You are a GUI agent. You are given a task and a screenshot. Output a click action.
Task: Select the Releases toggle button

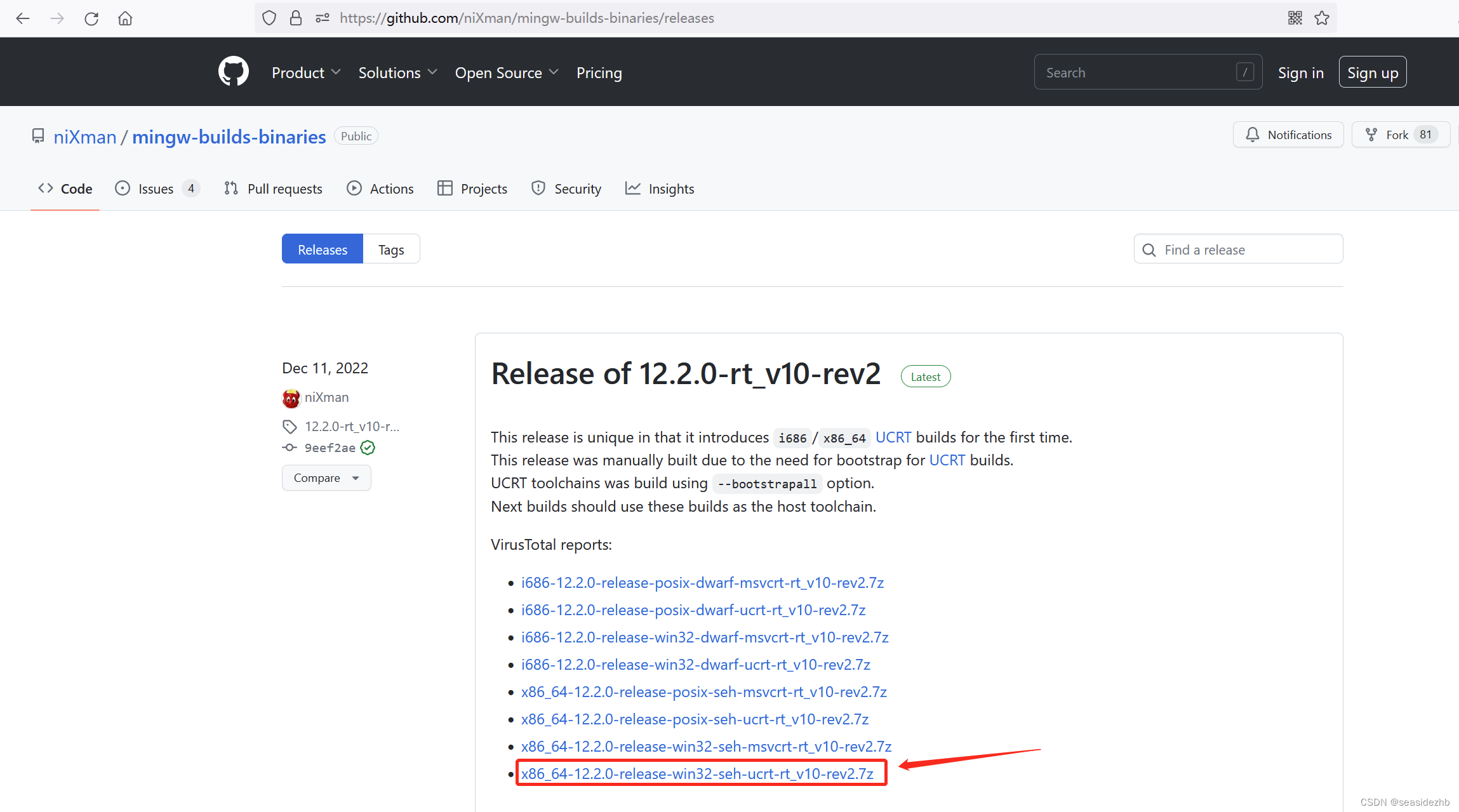click(x=322, y=250)
